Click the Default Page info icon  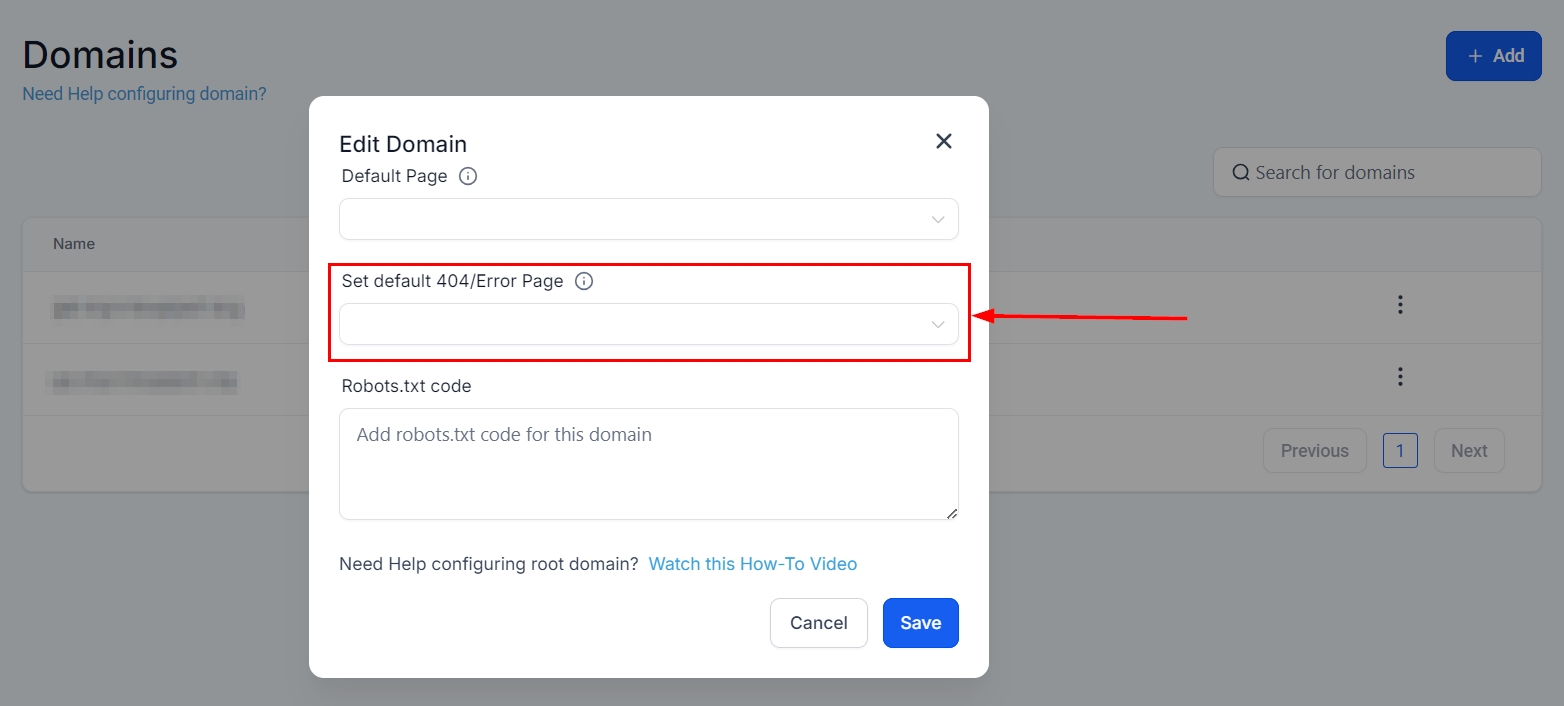tap(468, 176)
